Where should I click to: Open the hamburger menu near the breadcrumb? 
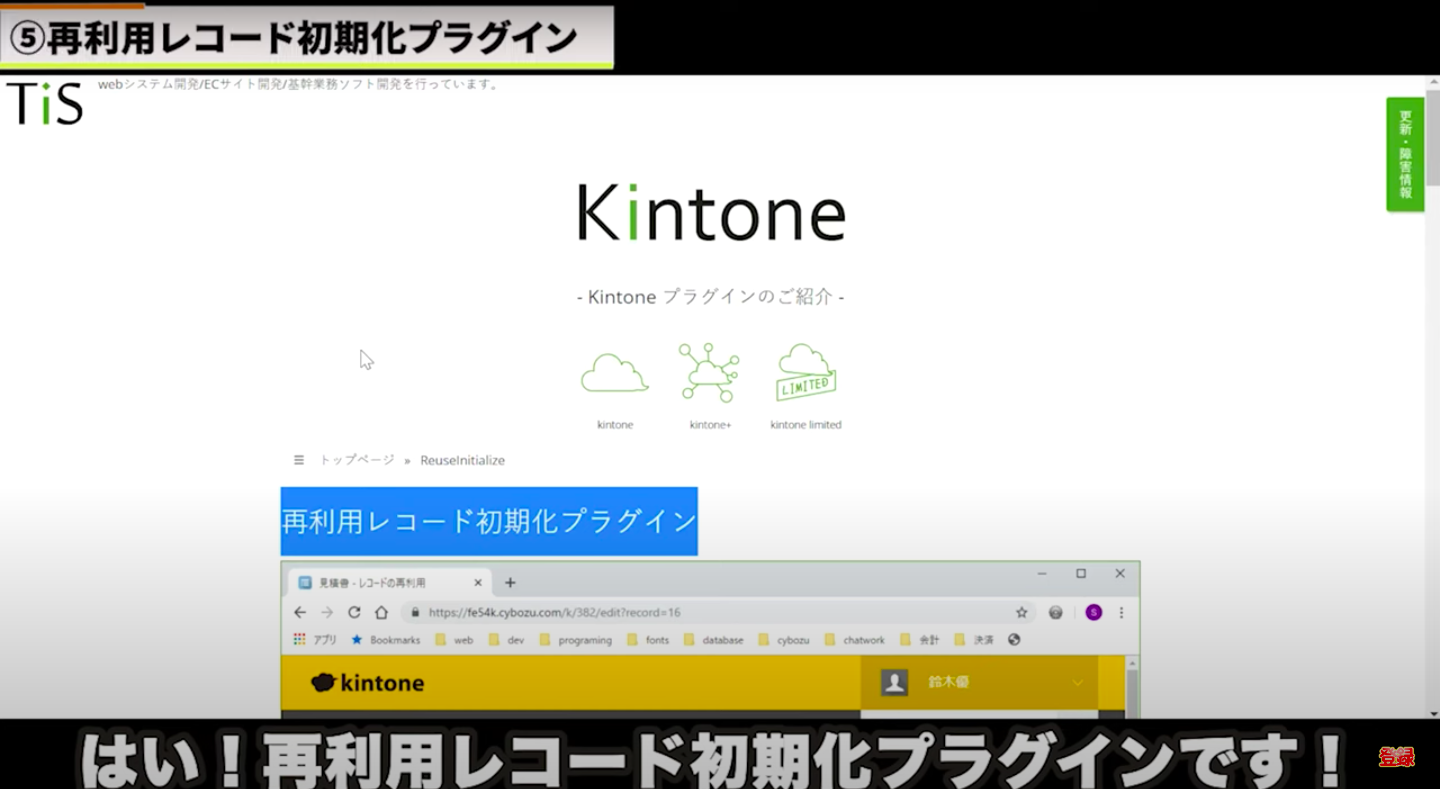click(x=298, y=459)
